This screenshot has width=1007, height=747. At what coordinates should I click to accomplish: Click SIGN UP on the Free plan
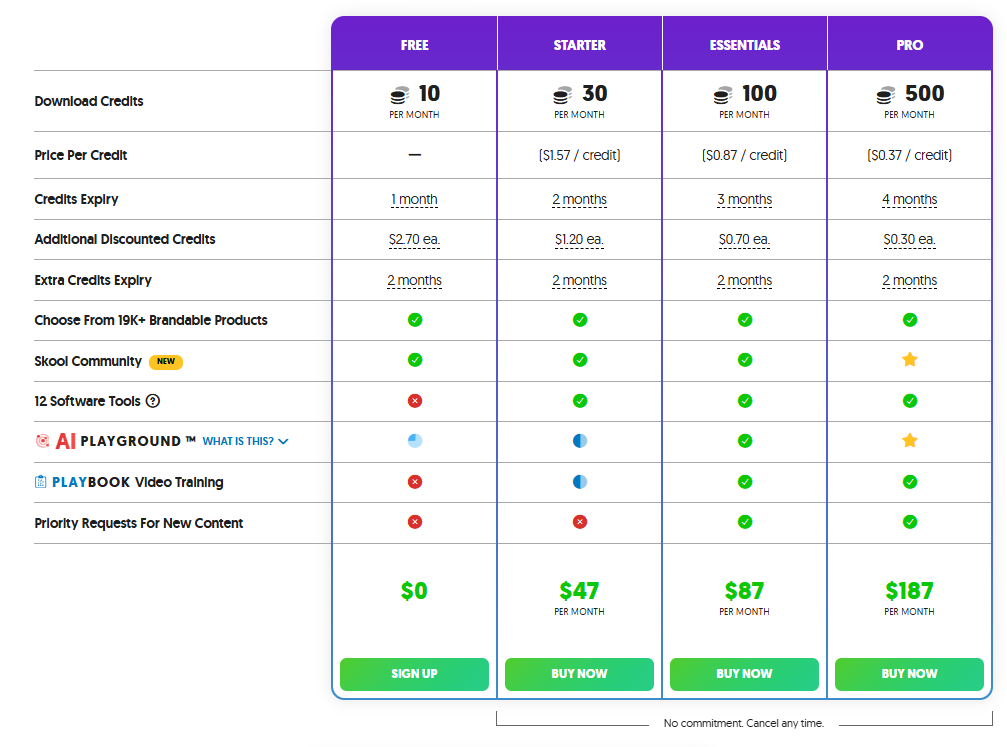(414, 674)
